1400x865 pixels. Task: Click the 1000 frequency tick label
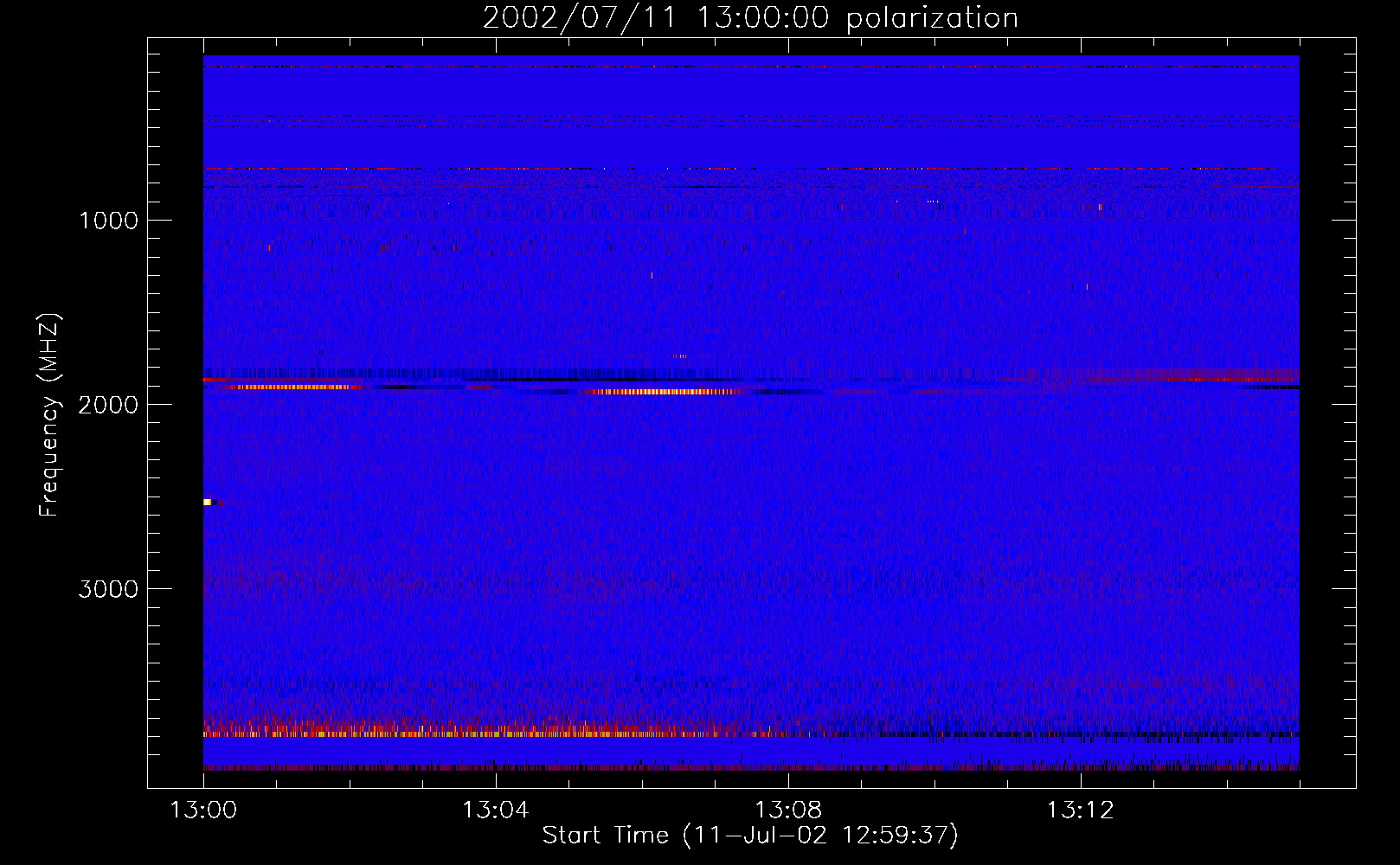coord(108,221)
